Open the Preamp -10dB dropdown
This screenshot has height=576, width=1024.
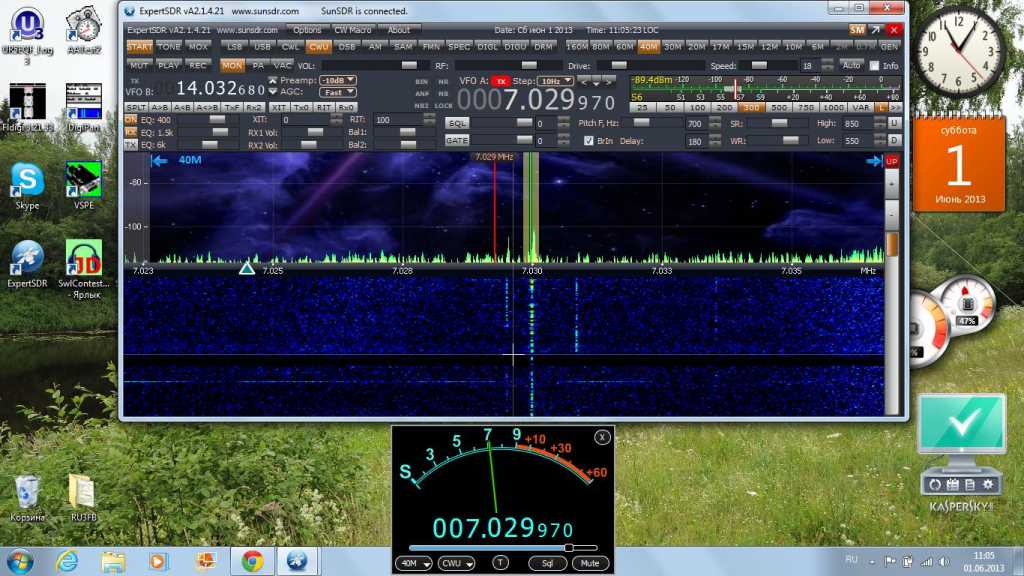pyautogui.click(x=338, y=80)
